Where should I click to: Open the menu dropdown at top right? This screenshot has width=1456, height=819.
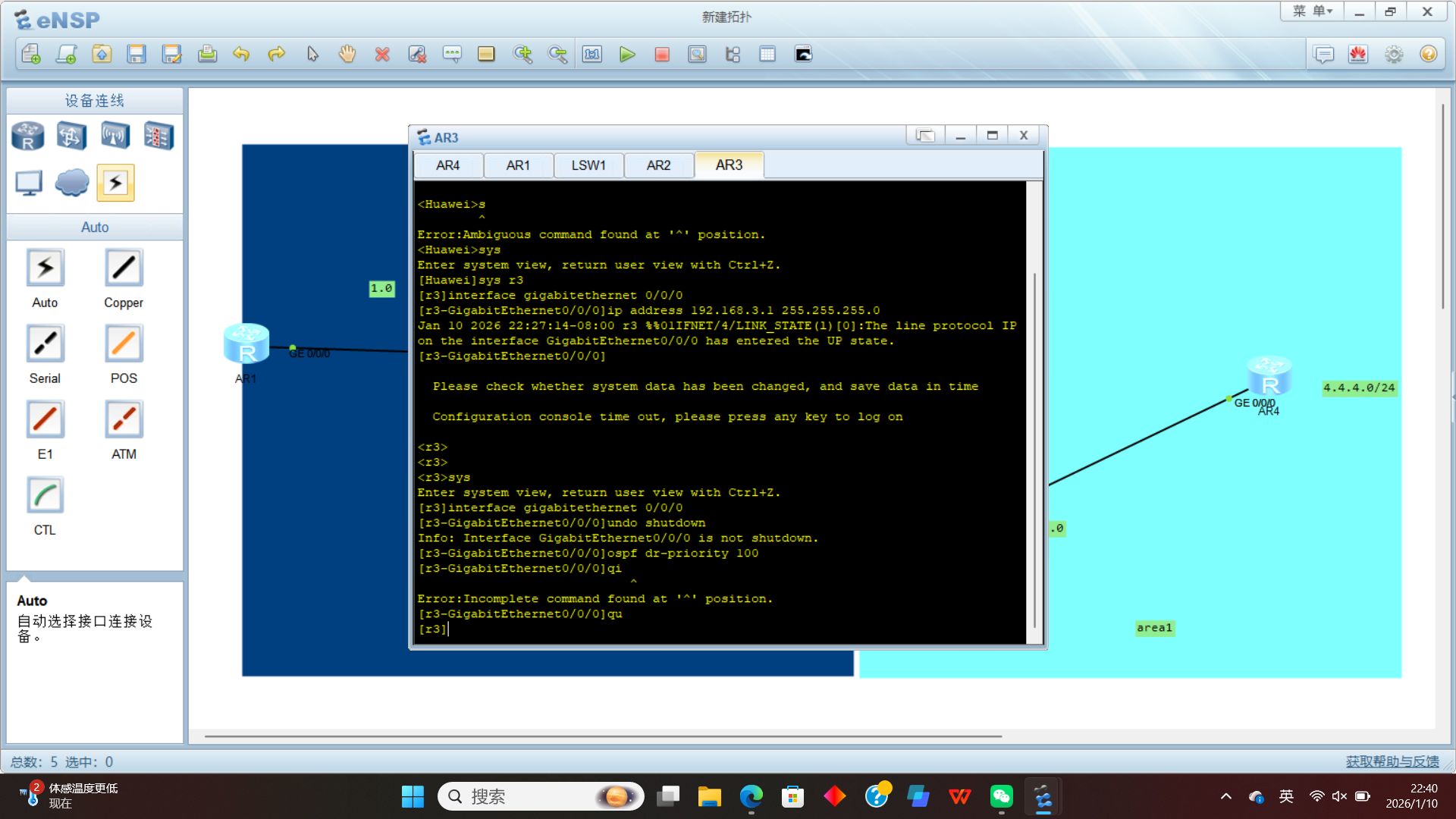tap(1313, 11)
